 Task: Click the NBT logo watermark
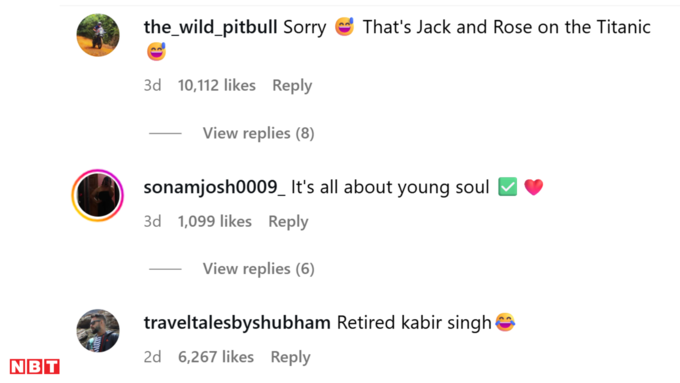[35, 367]
